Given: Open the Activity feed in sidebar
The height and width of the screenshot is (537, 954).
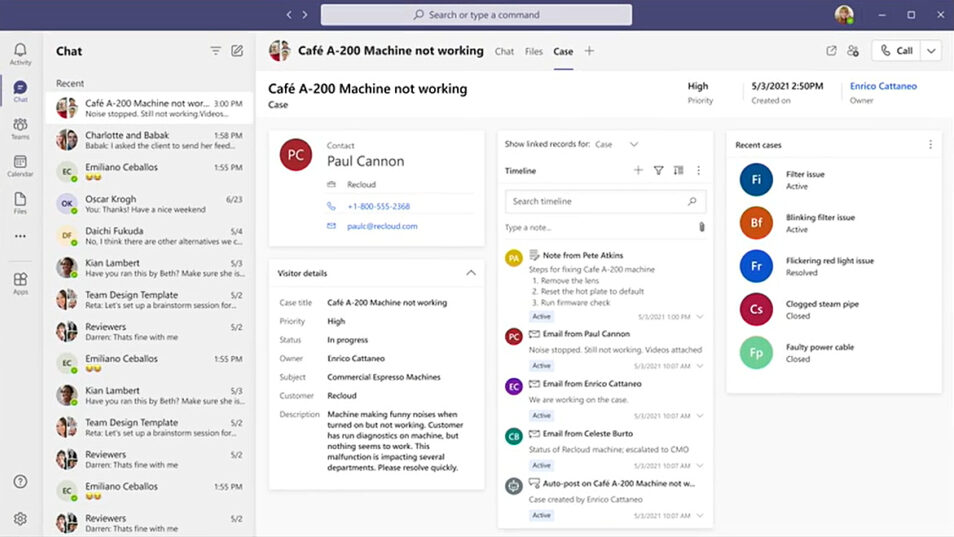Looking at the screenshot, I should (x=20, y=54).
